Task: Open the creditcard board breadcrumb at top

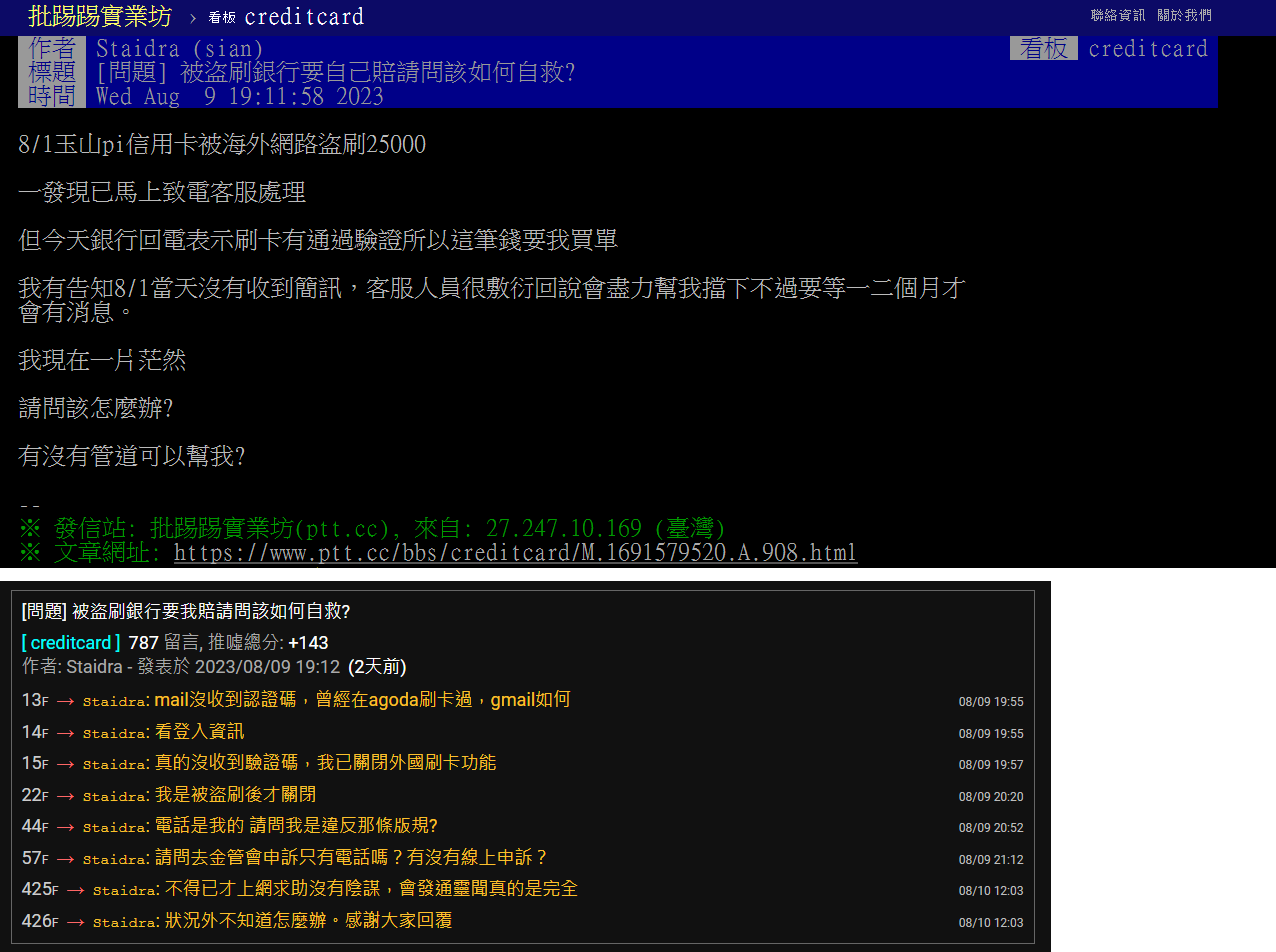Action: point(303,17)
